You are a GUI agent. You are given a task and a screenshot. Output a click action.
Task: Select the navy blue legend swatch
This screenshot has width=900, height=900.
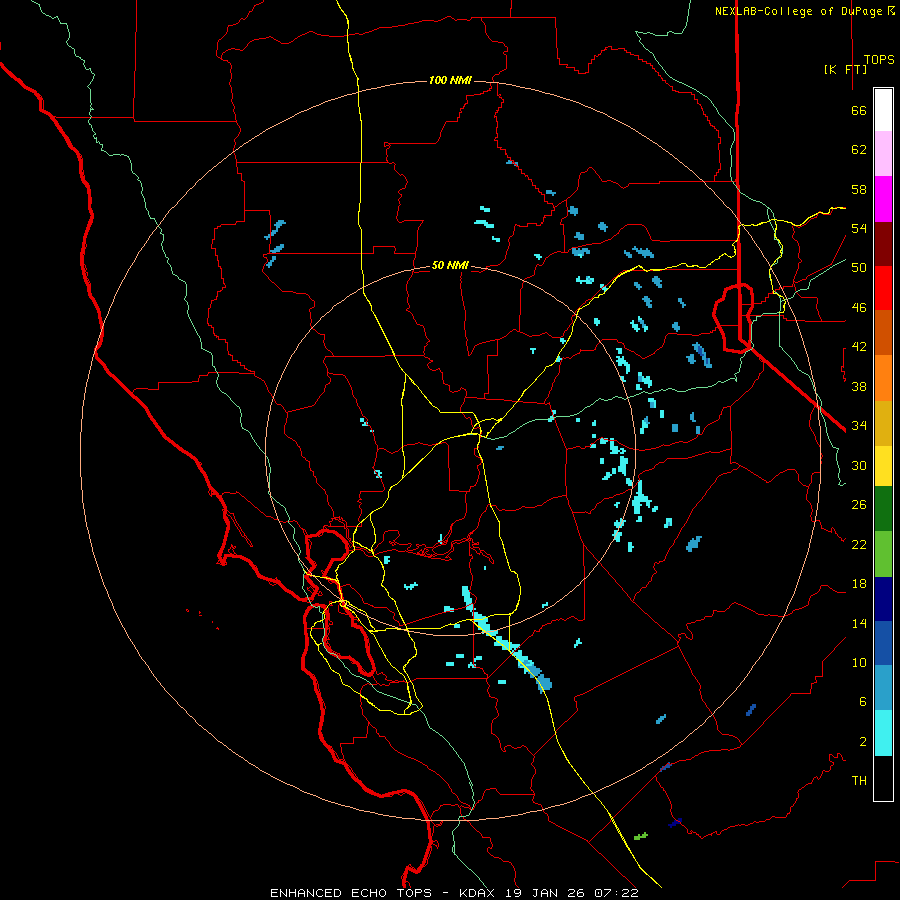pos(883,599)
